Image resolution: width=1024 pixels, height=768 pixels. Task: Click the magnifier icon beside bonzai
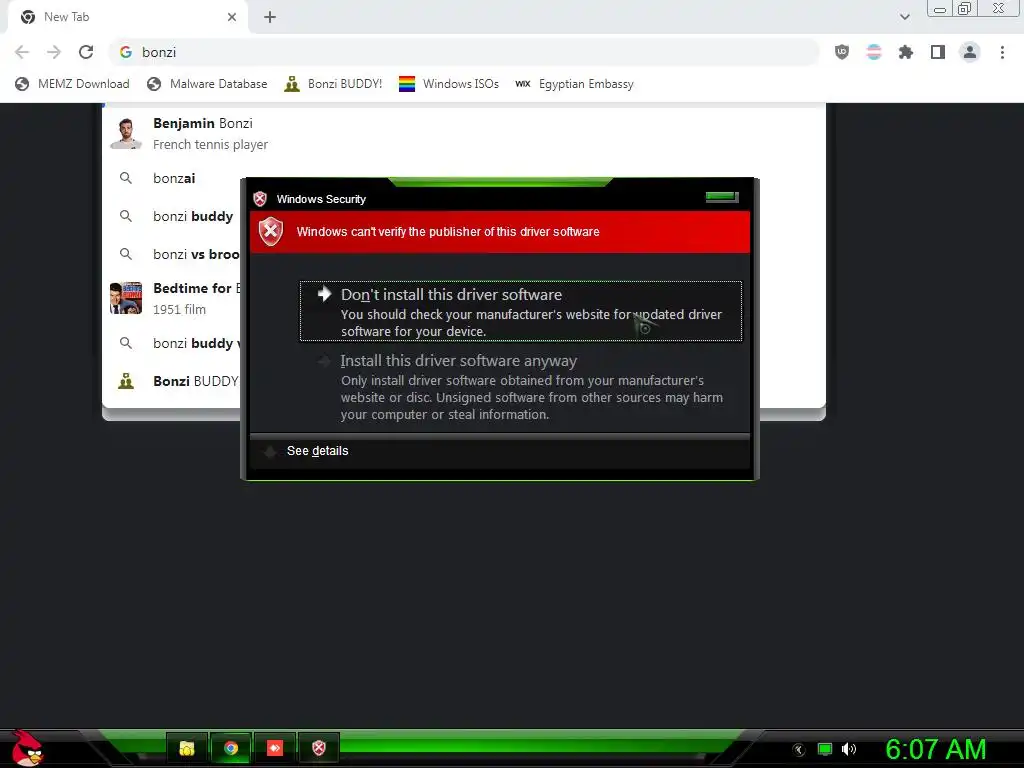click(126, 178)
